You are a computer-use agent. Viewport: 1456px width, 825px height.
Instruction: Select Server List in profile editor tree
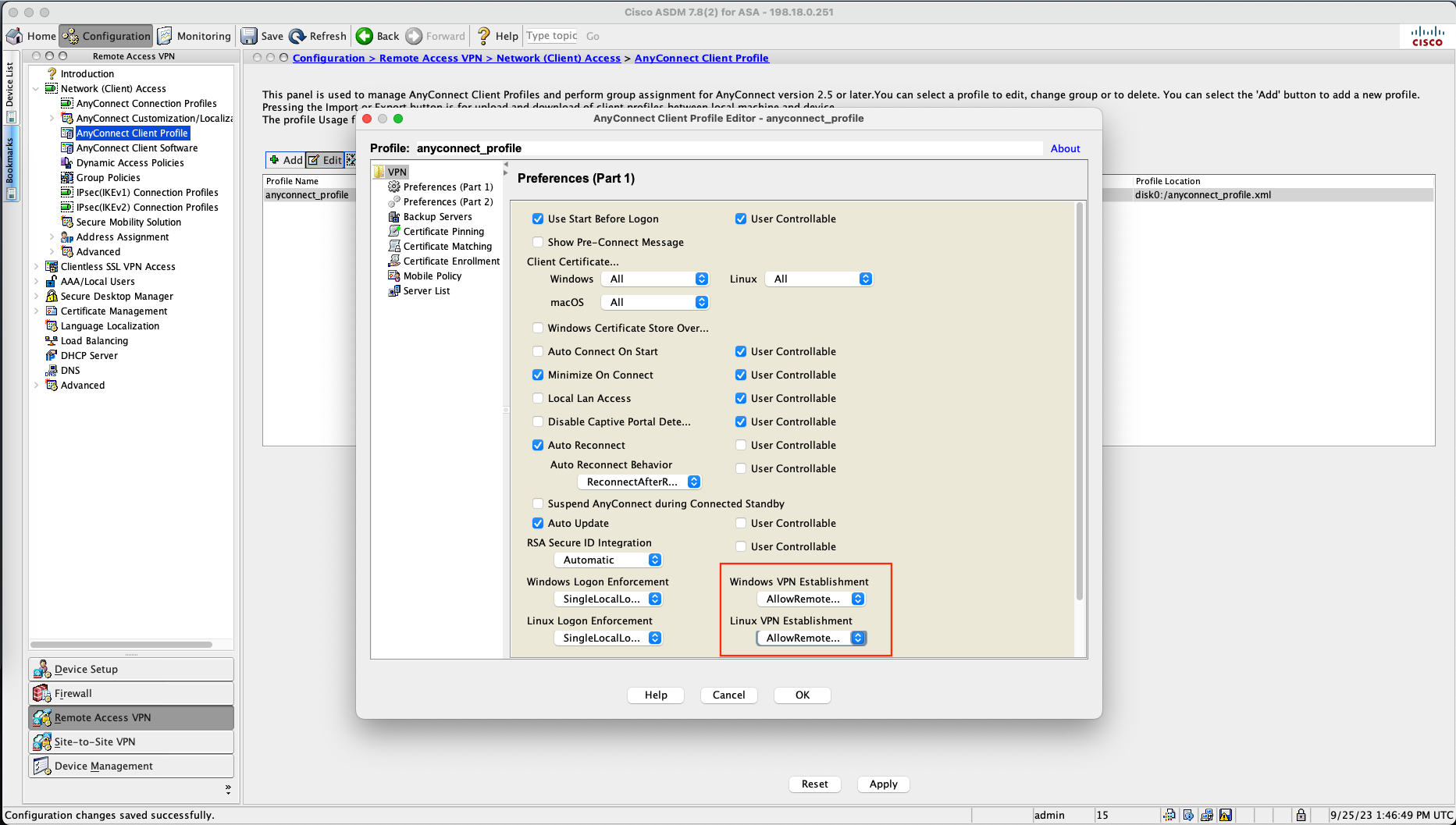coord(426,290)
